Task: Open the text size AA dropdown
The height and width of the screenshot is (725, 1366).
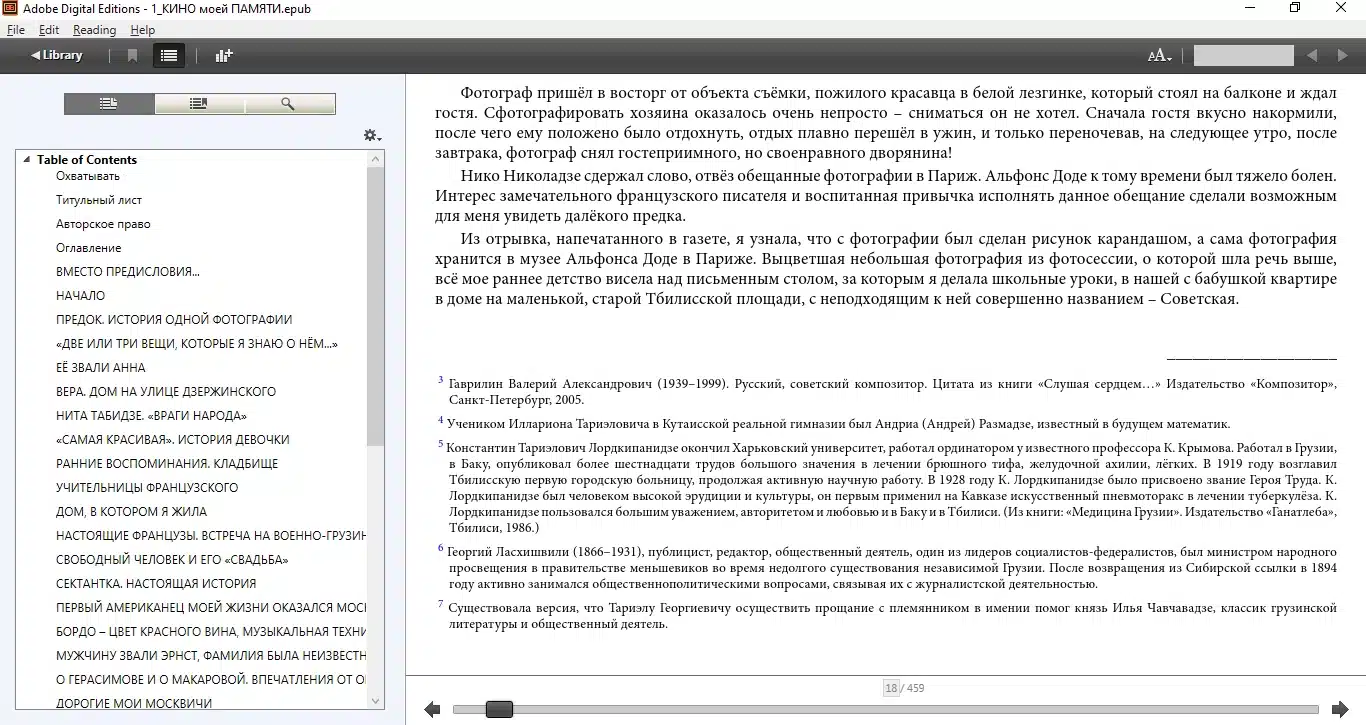Action: click(x=1160, y=56)
